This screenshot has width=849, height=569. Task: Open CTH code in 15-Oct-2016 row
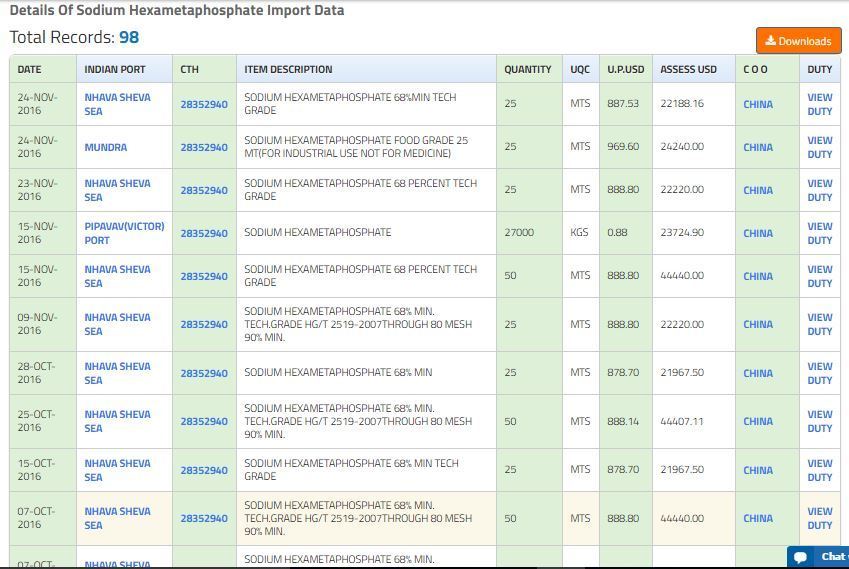(x=204, y=470)
